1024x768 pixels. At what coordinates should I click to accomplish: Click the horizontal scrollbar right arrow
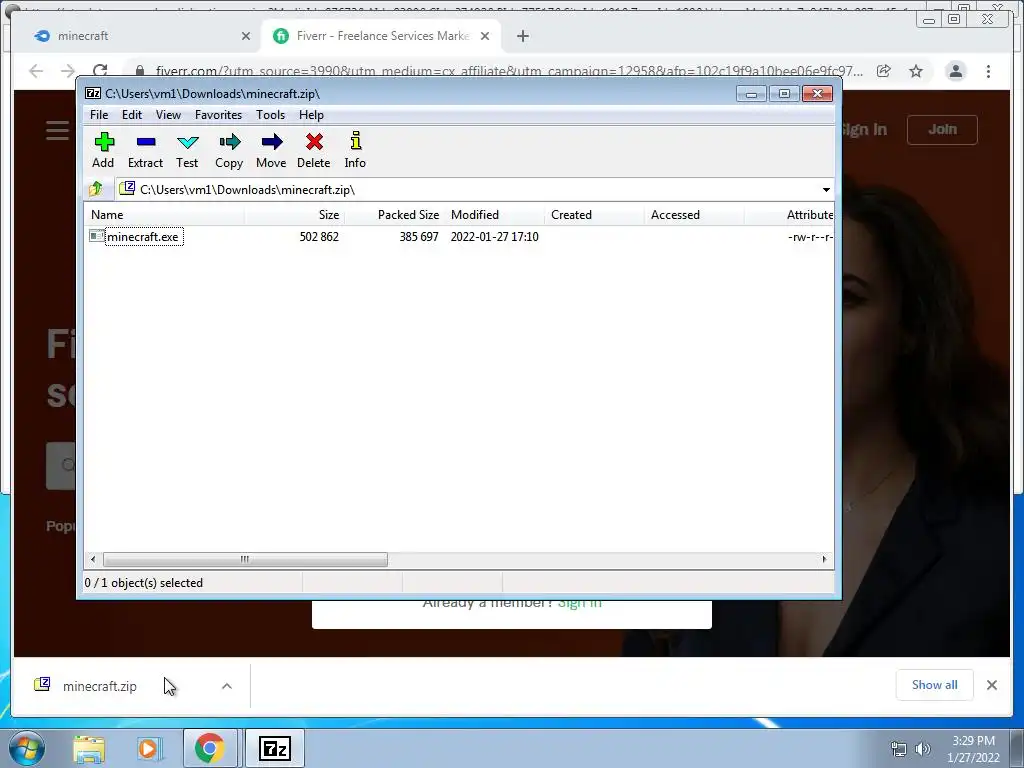pos(824,560)
